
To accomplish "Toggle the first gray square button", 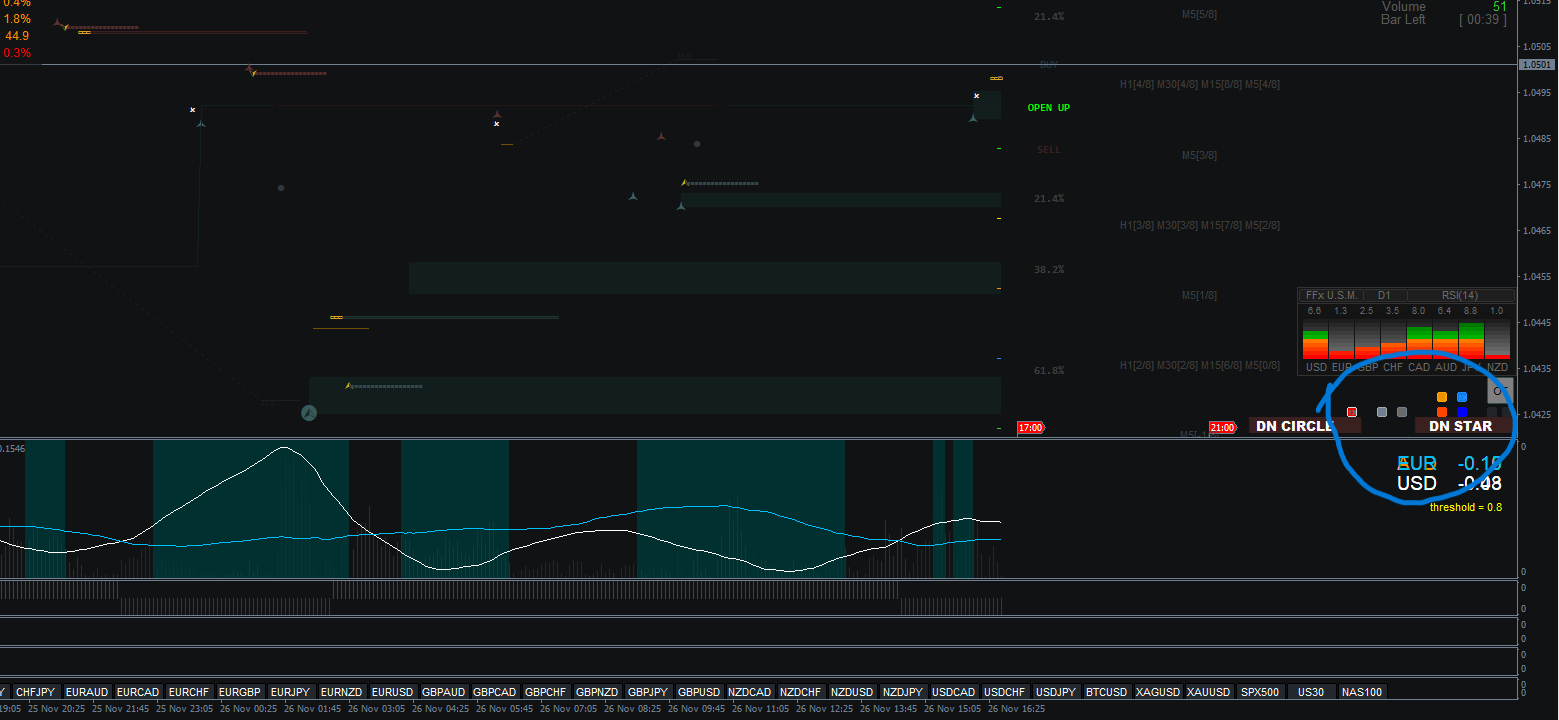I will point(1382,412).
